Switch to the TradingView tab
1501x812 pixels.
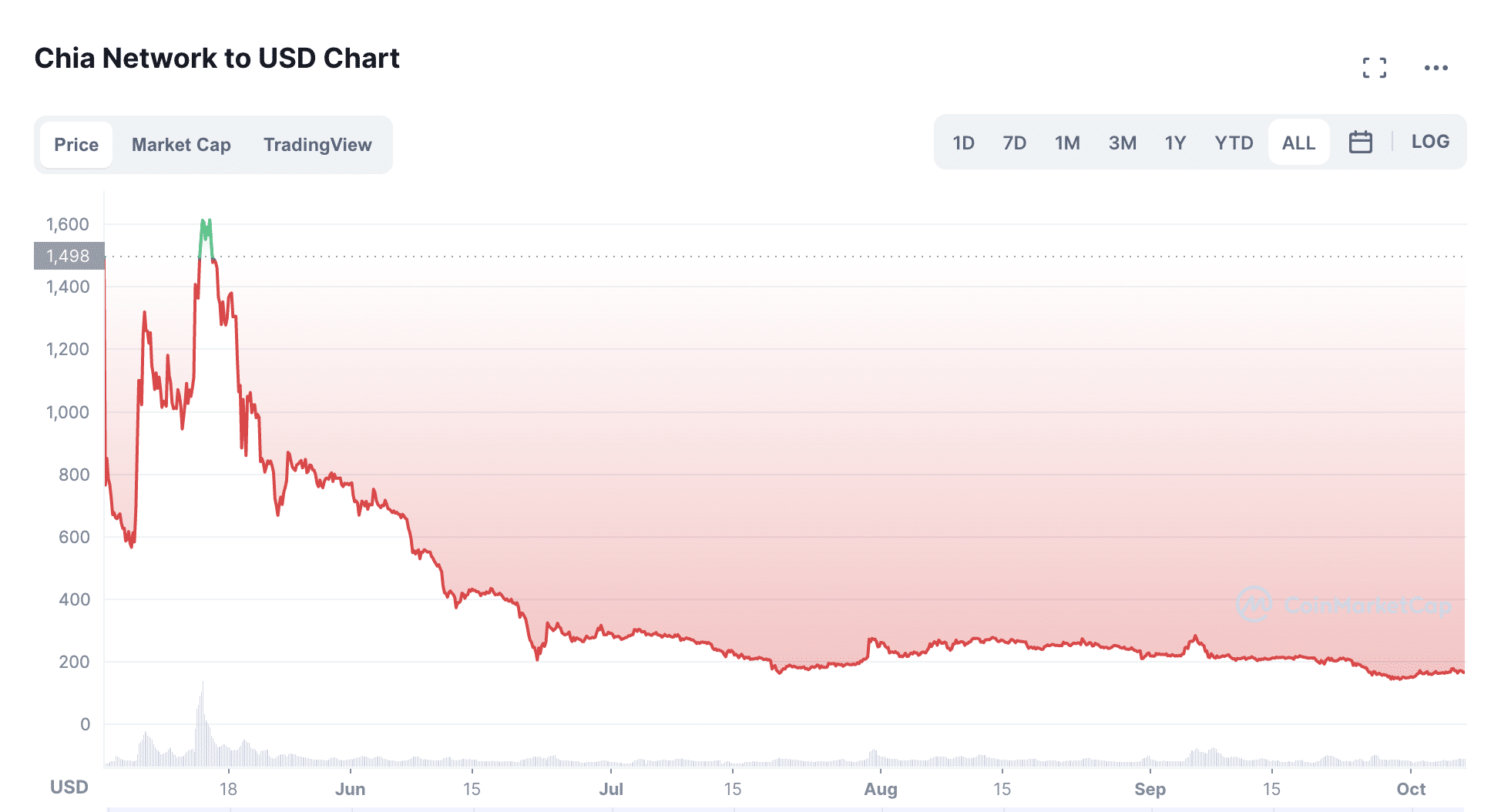click(317, 145)
